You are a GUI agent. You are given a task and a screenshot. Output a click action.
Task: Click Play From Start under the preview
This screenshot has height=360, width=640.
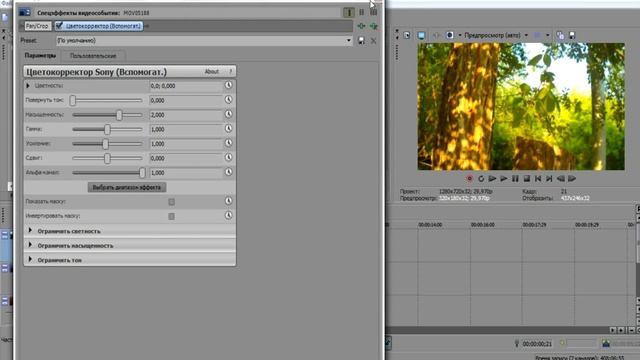click(492, 178)
